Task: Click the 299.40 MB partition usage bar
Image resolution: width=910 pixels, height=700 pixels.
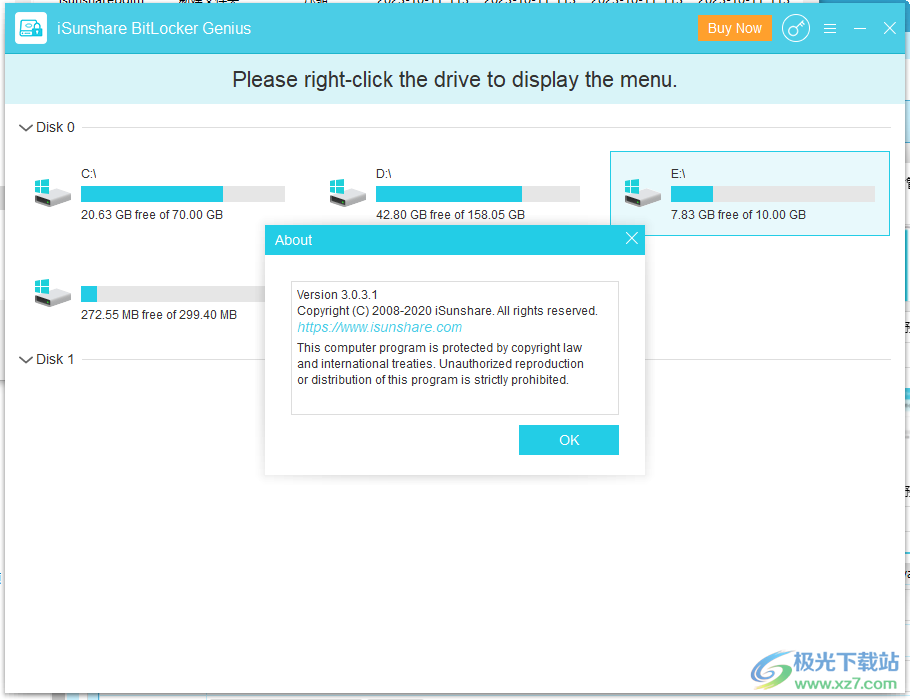Action: point(173,294)
